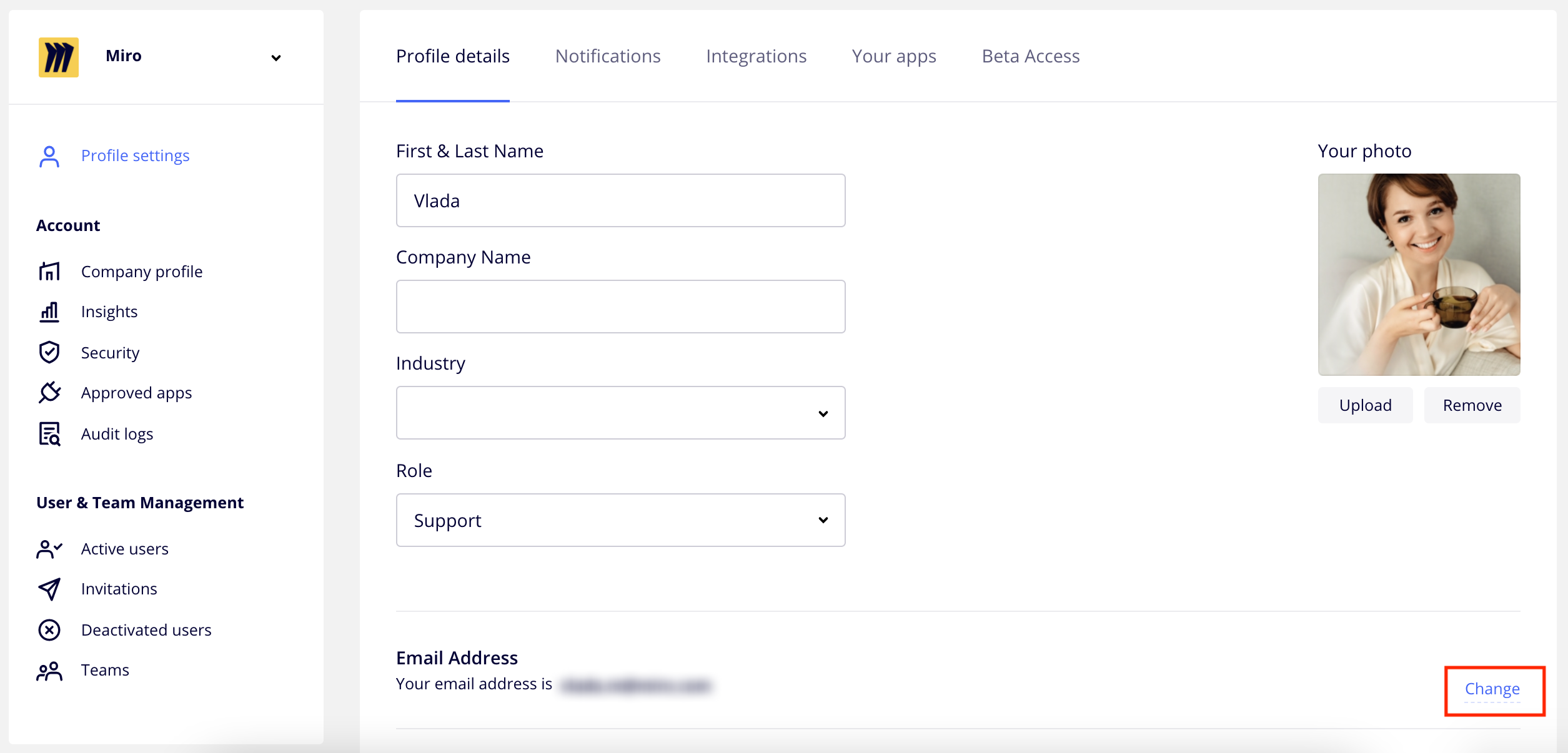
Task: Open the Role dropdown showing Support
Action: tap(620, 520)
